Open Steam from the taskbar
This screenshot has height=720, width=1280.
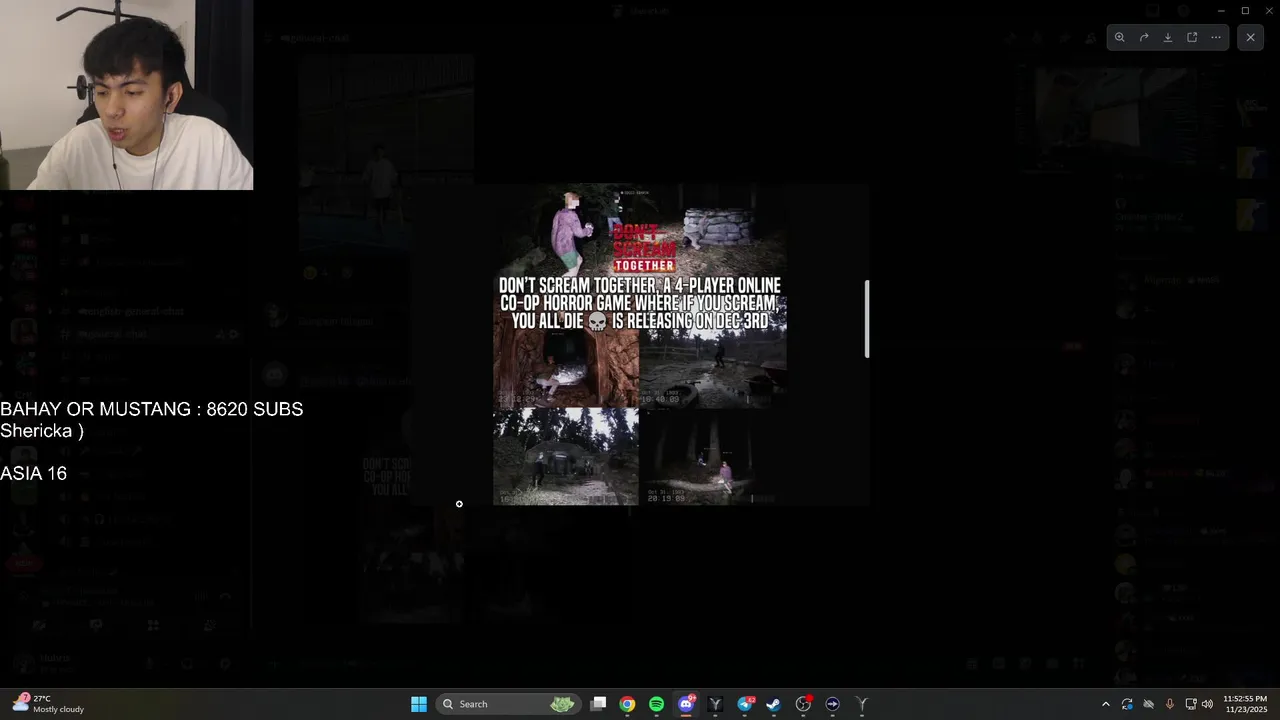[773, 704]
